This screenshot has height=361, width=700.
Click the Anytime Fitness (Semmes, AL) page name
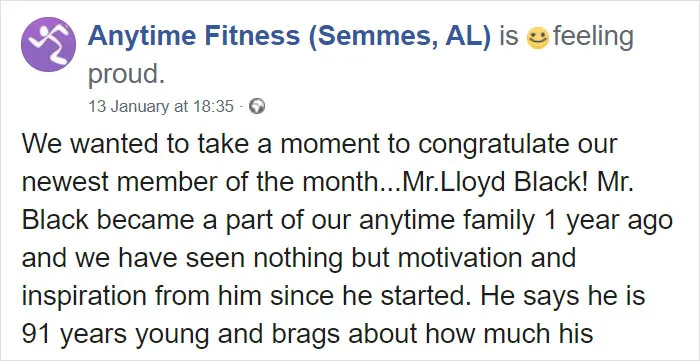pyautogui.click(x=289, y=36)
